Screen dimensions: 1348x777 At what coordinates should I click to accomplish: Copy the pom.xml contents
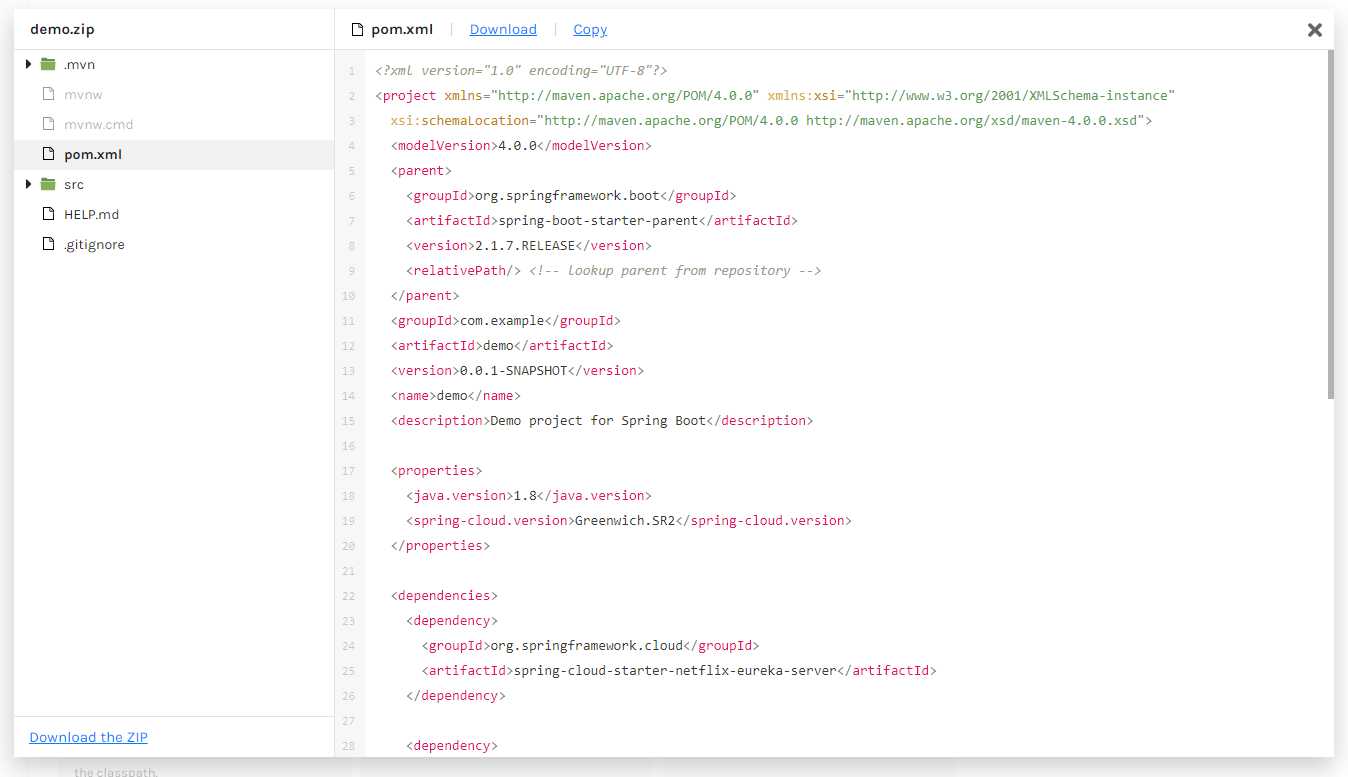coord(590,30)
